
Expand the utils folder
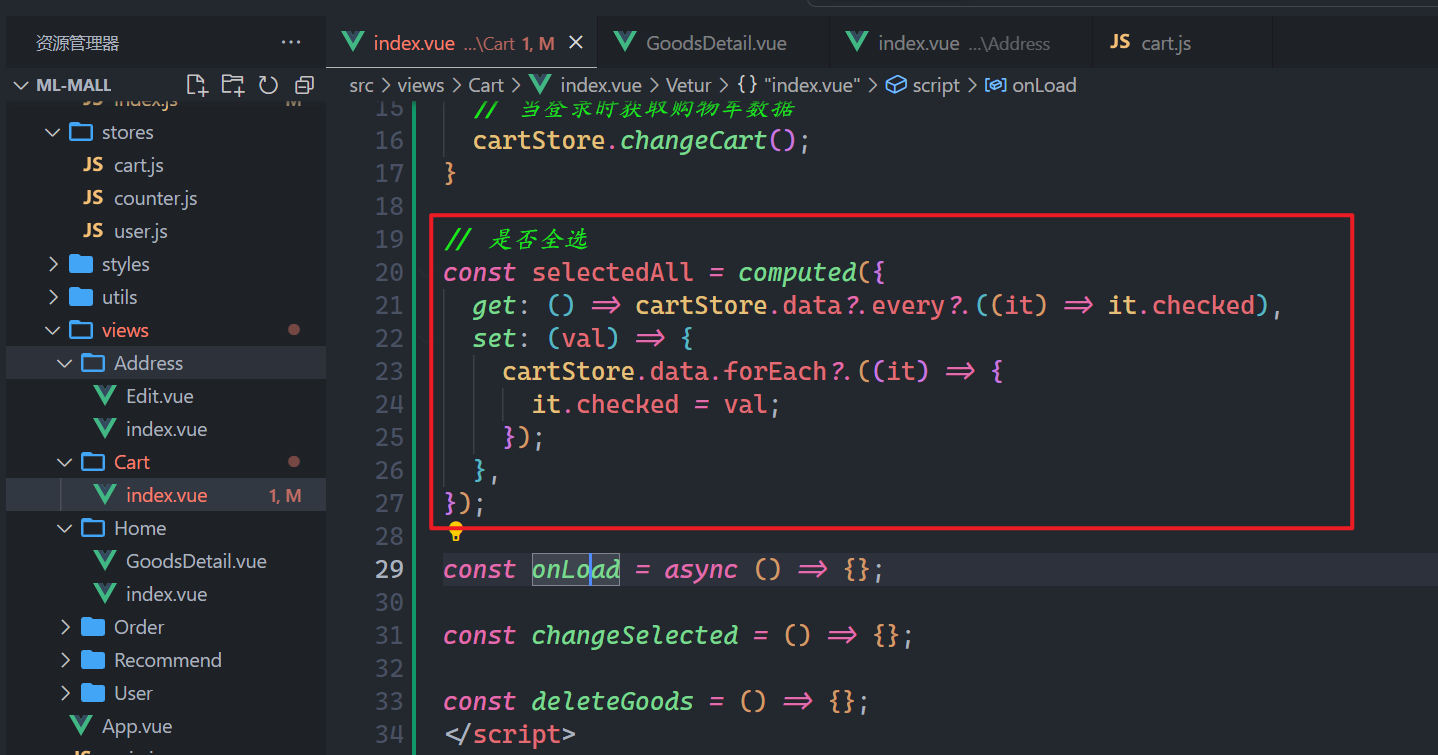(x=53, y=297)
